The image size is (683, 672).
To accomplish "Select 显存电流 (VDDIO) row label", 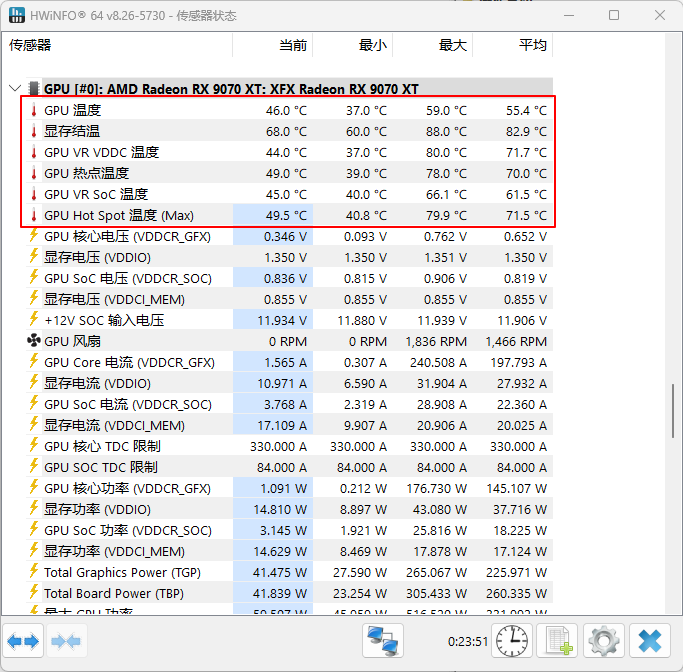I will pos(98,383).
